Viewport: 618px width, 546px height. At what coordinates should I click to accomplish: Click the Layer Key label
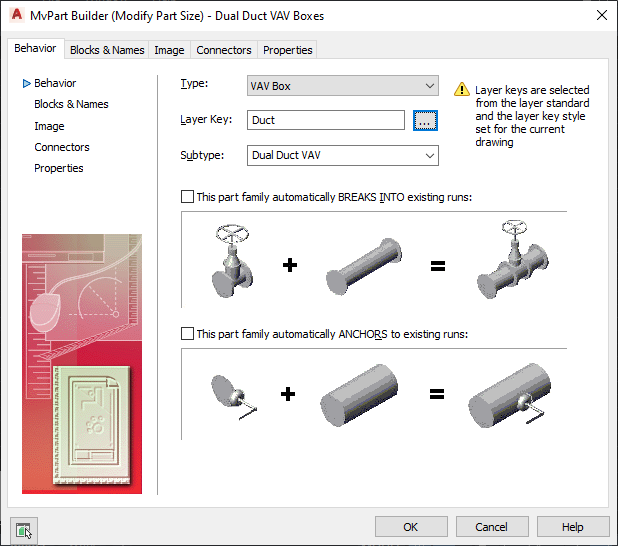coord(206,119)
